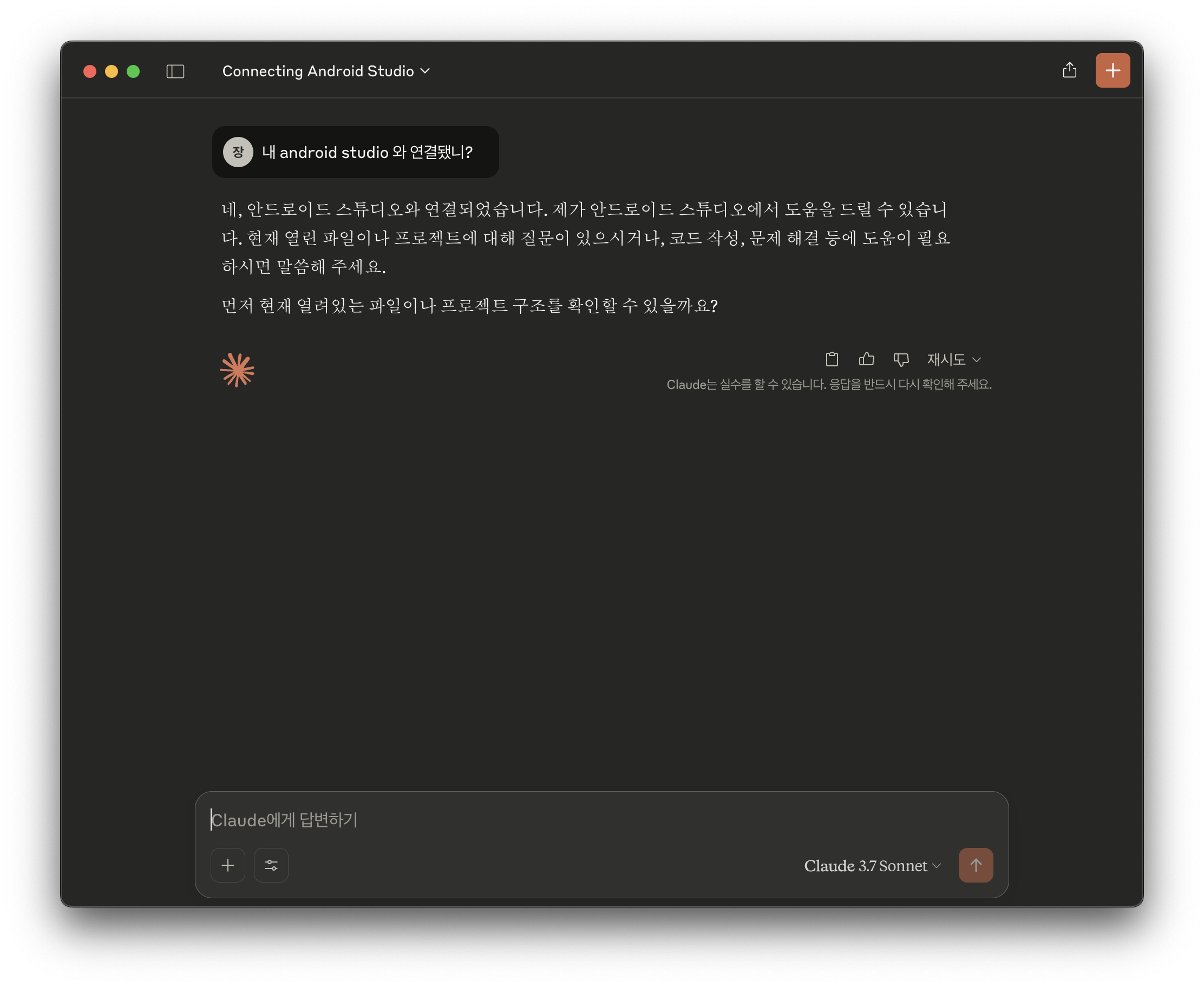Viewport: 1204px width, 987px height.
Task: Open the Connecting Android Studio title dropdown
Action: point(326,71)
